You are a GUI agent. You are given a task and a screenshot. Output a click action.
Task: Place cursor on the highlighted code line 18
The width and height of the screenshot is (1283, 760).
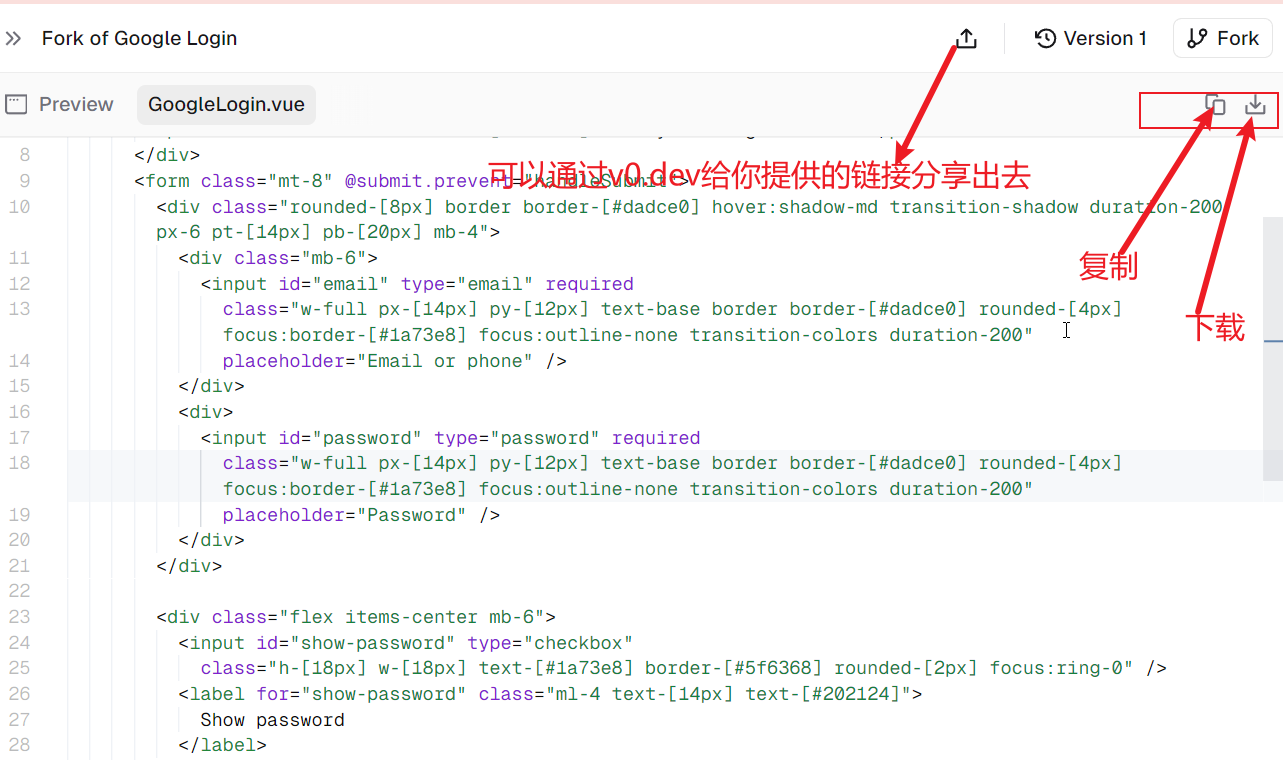click(x=600, y=462)
